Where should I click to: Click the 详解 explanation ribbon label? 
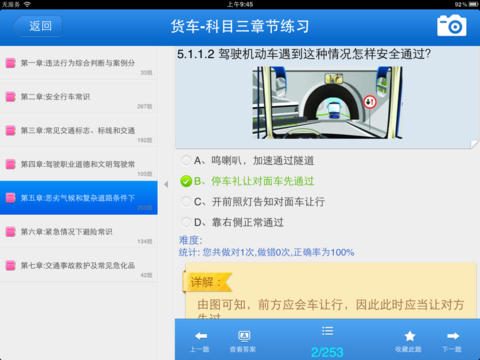(x=207, y=283)
